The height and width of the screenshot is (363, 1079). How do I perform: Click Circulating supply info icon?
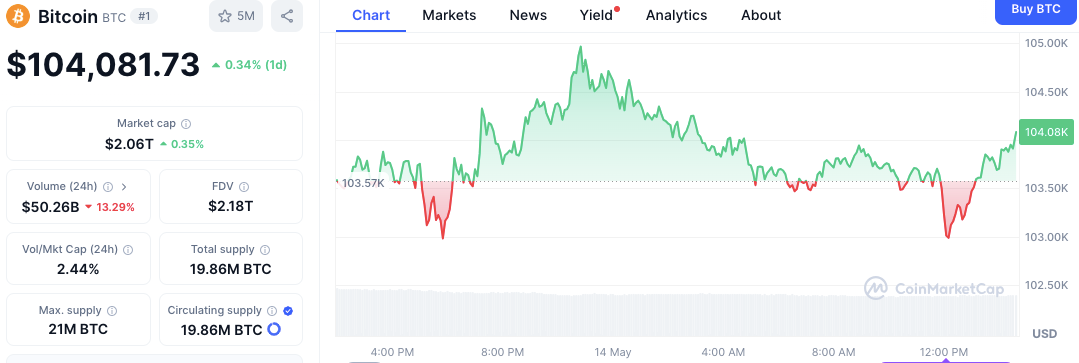(273, 311)
